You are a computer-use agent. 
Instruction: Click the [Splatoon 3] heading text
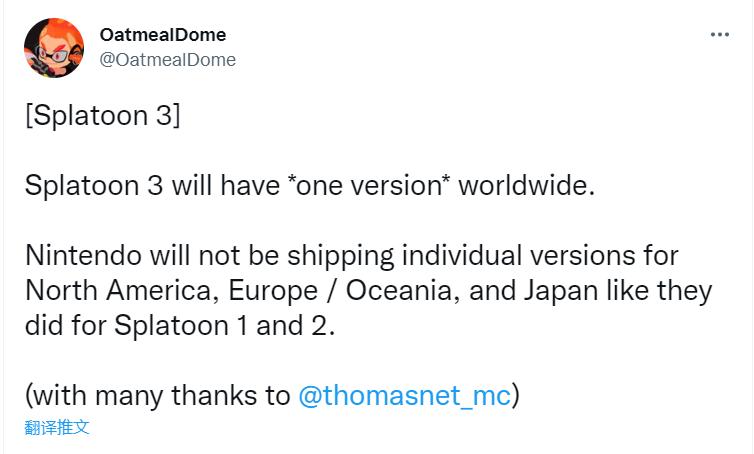[103, 116]
